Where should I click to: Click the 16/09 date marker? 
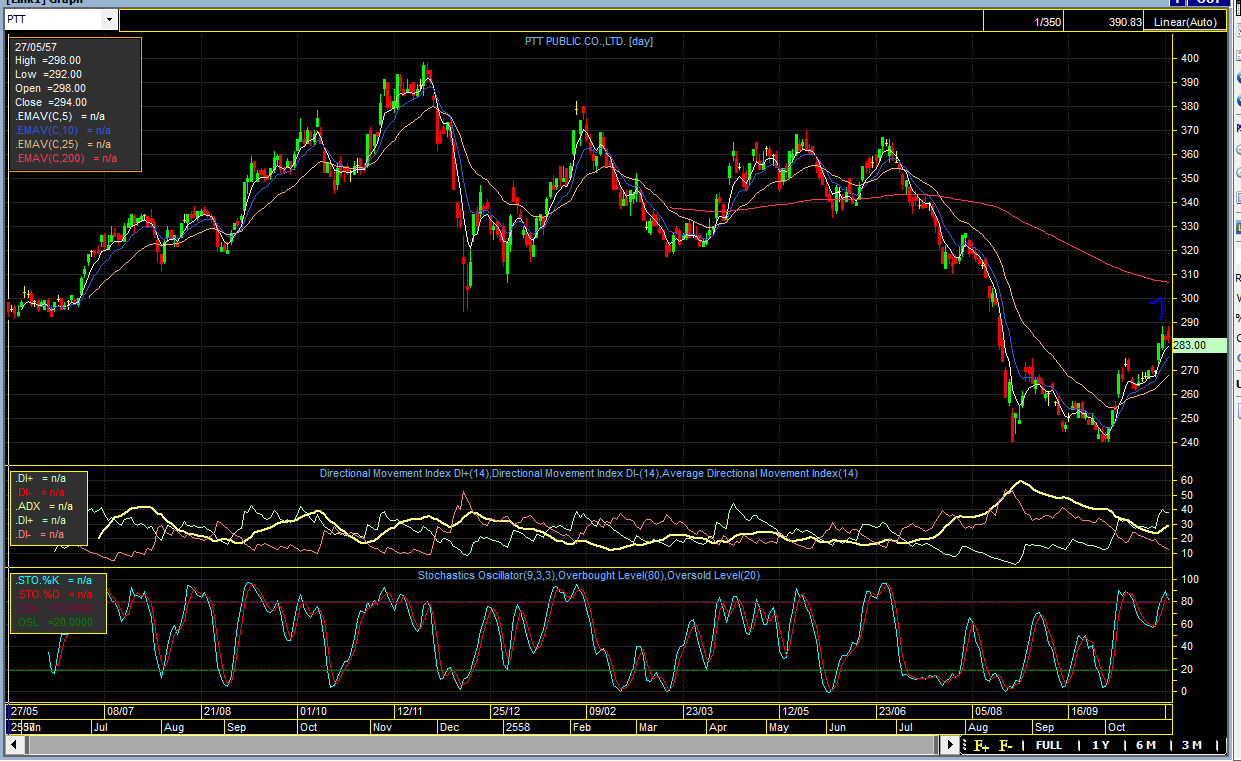pos(1085,711)
